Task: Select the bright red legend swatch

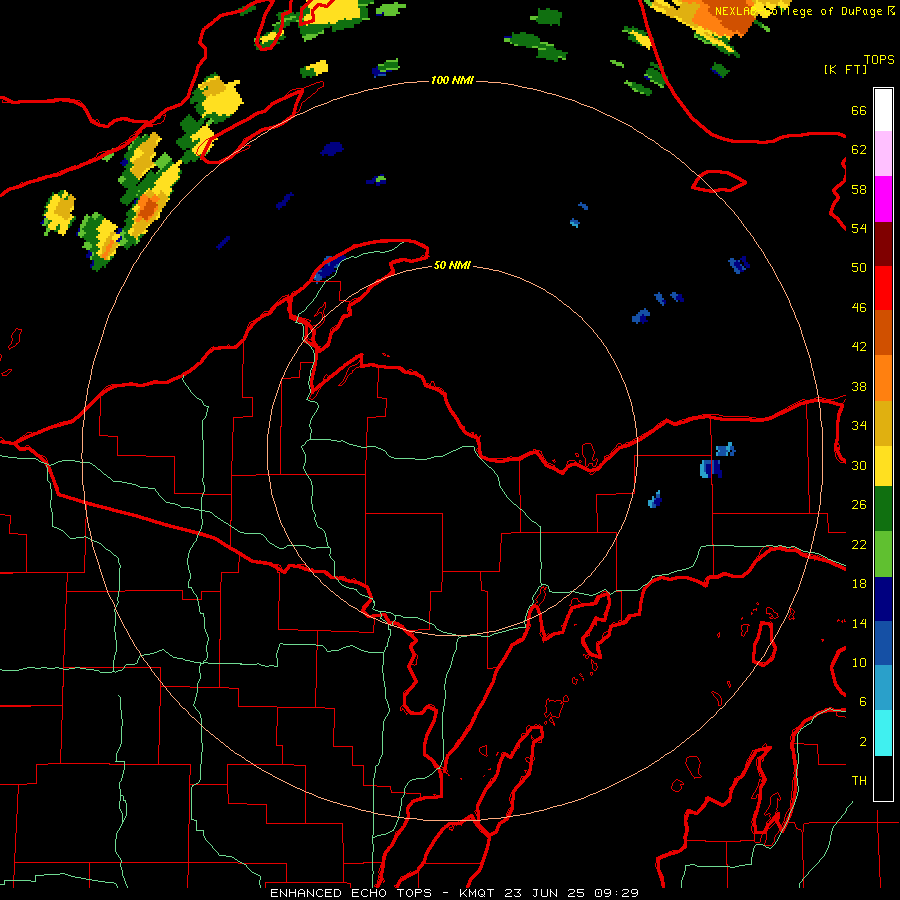Action: pyautogui.click(x=883, y=288)
